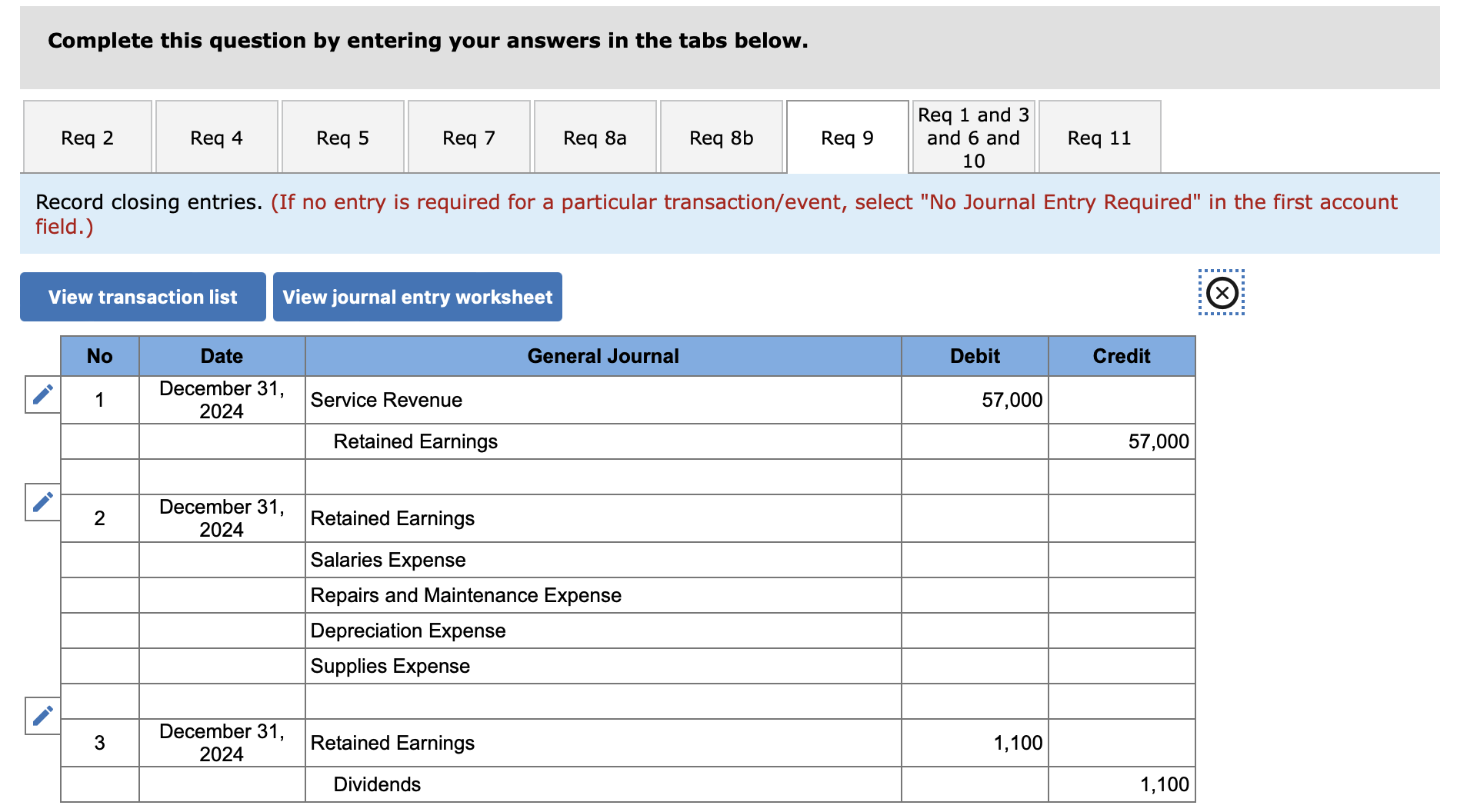Select the Req 7 tab
Image resolution: width=1457 pixels, height=812 pixels.
click(x=468, y=137)
